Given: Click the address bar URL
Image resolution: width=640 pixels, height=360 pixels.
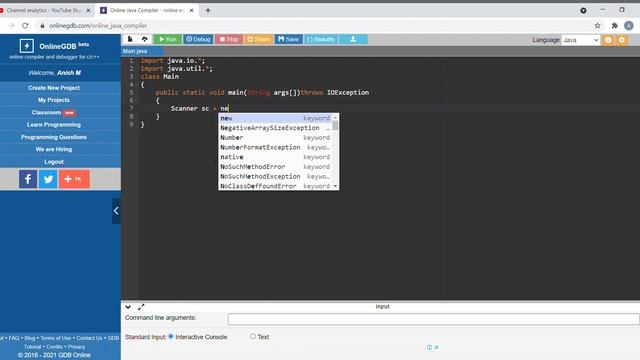Looking at the screenshot, I should click(98, 26).
